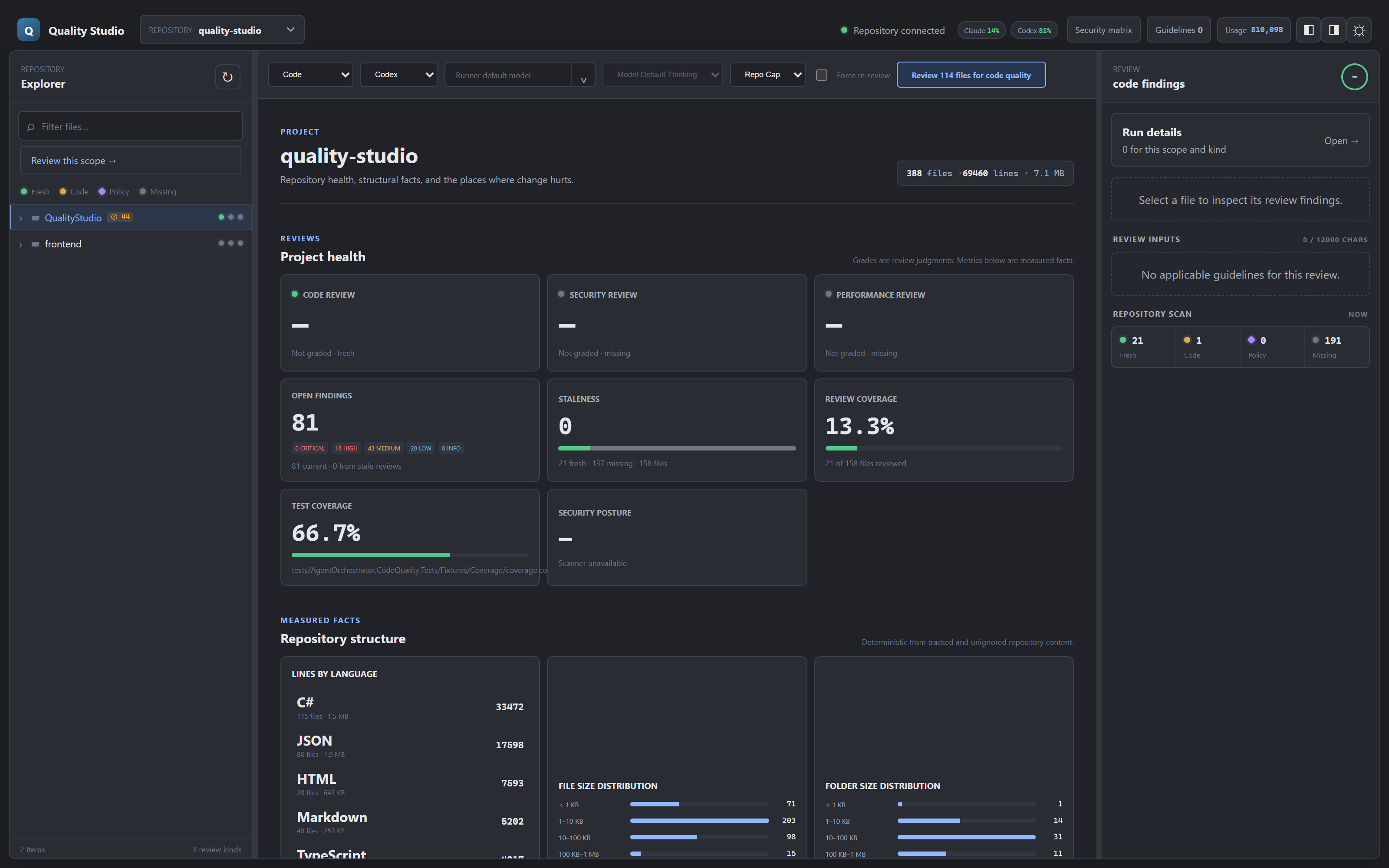The width and height of the screenshot is (1389, 868).
Task: Select the 43 MEDIUM findings tag
Action: [384, 448]
